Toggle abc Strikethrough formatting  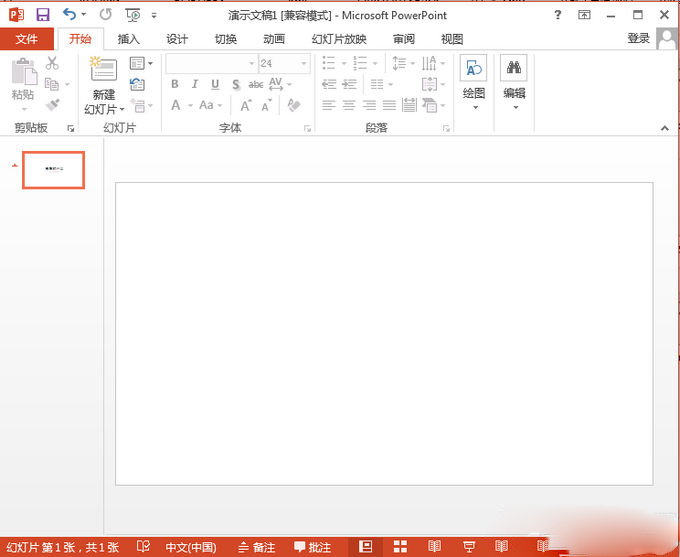point(256,84)
